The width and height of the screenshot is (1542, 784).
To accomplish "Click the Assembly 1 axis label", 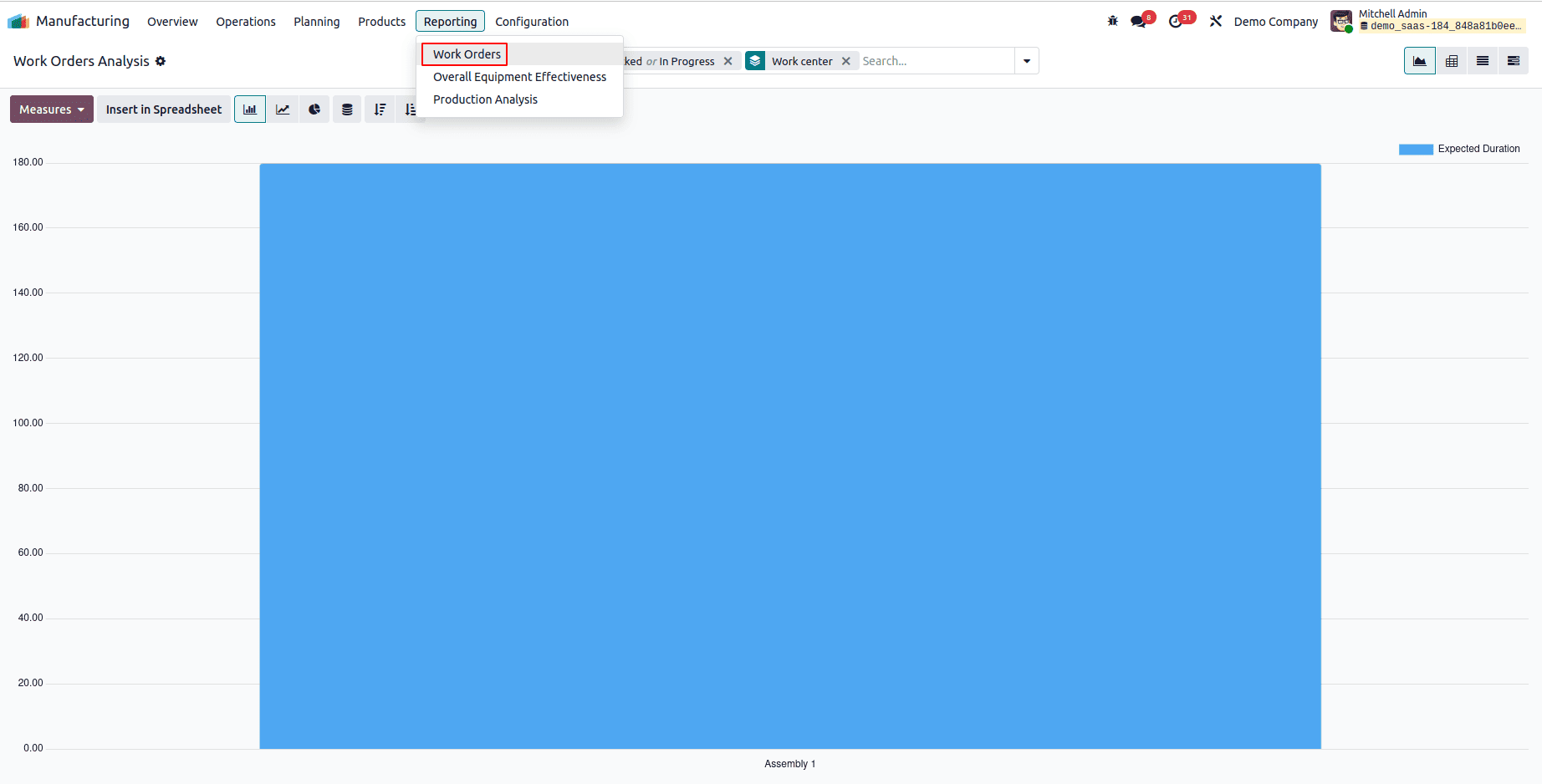I will 789,764.
